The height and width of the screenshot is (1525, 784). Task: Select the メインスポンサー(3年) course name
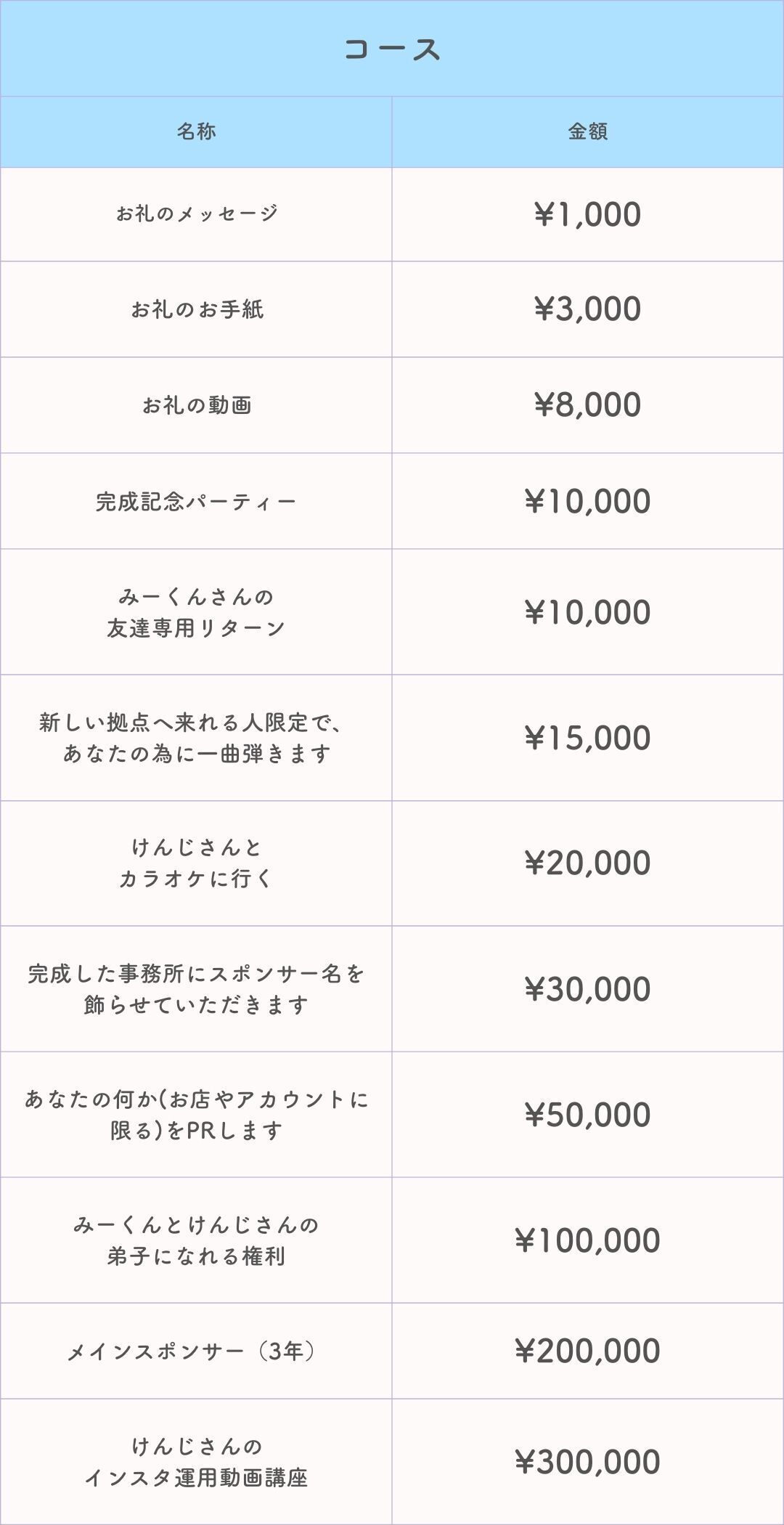click(x=196, y=1351)
